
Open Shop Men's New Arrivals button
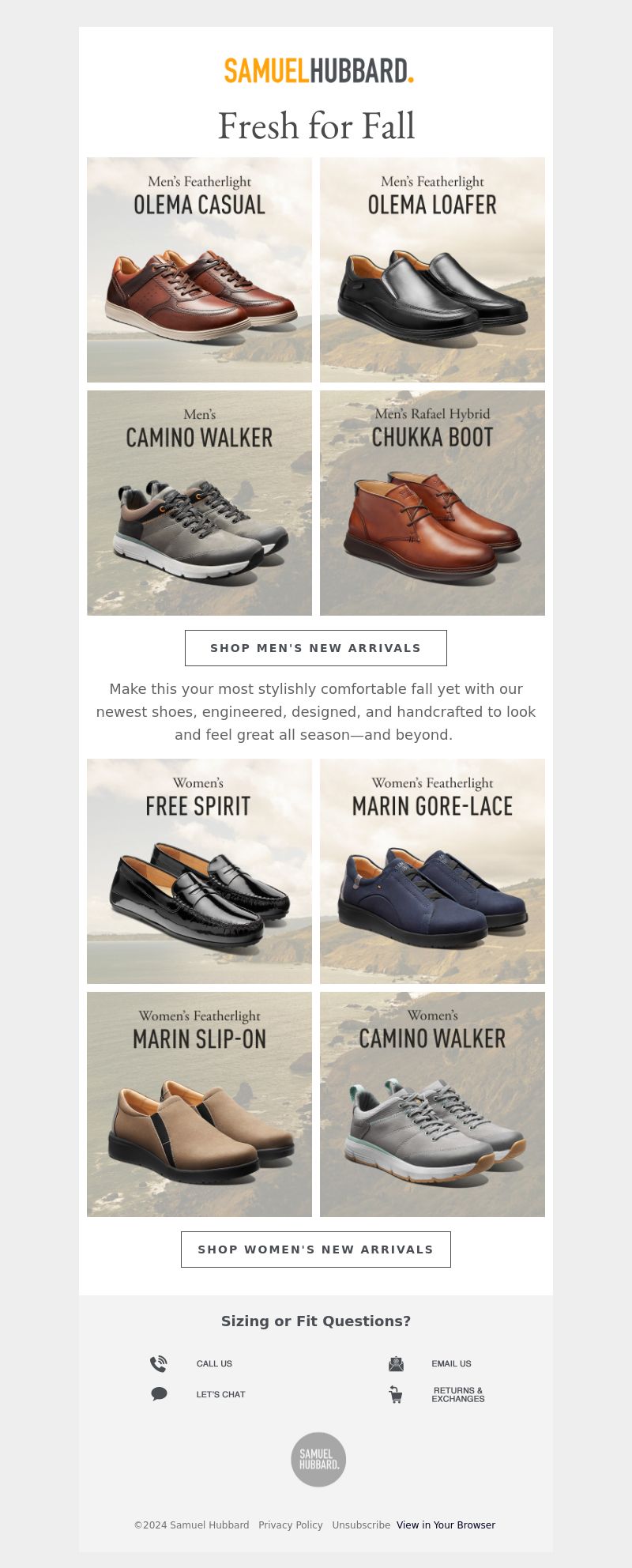[316, 648]
